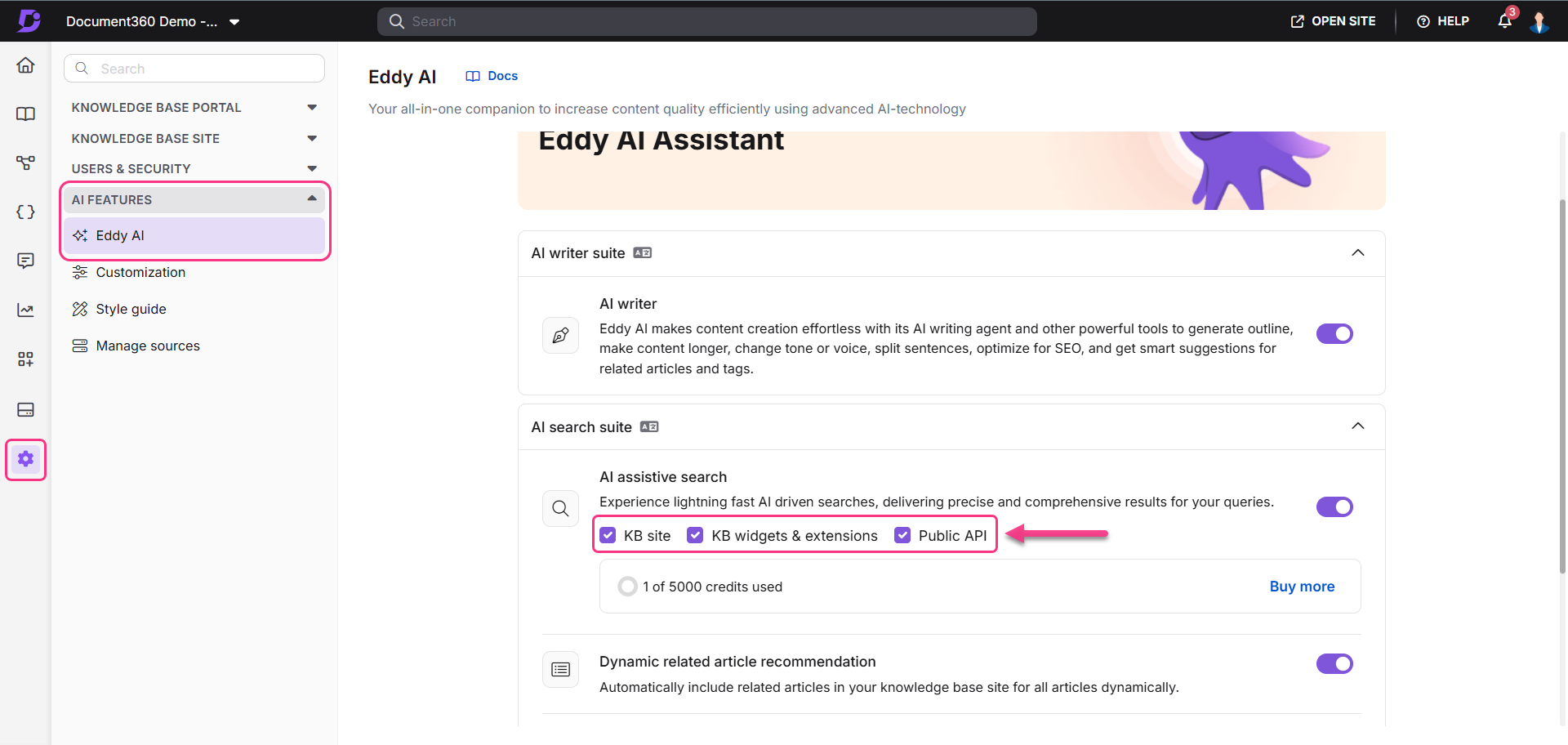The image size is (1568, 745).
Task: Disable the AI writer toggle
Action: 1334,334
